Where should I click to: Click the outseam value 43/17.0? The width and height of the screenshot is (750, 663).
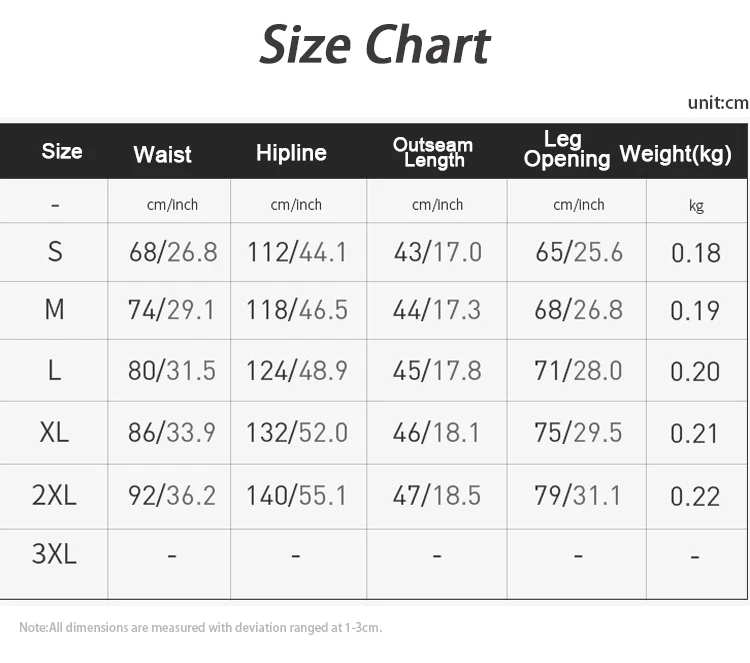point(437,252)
